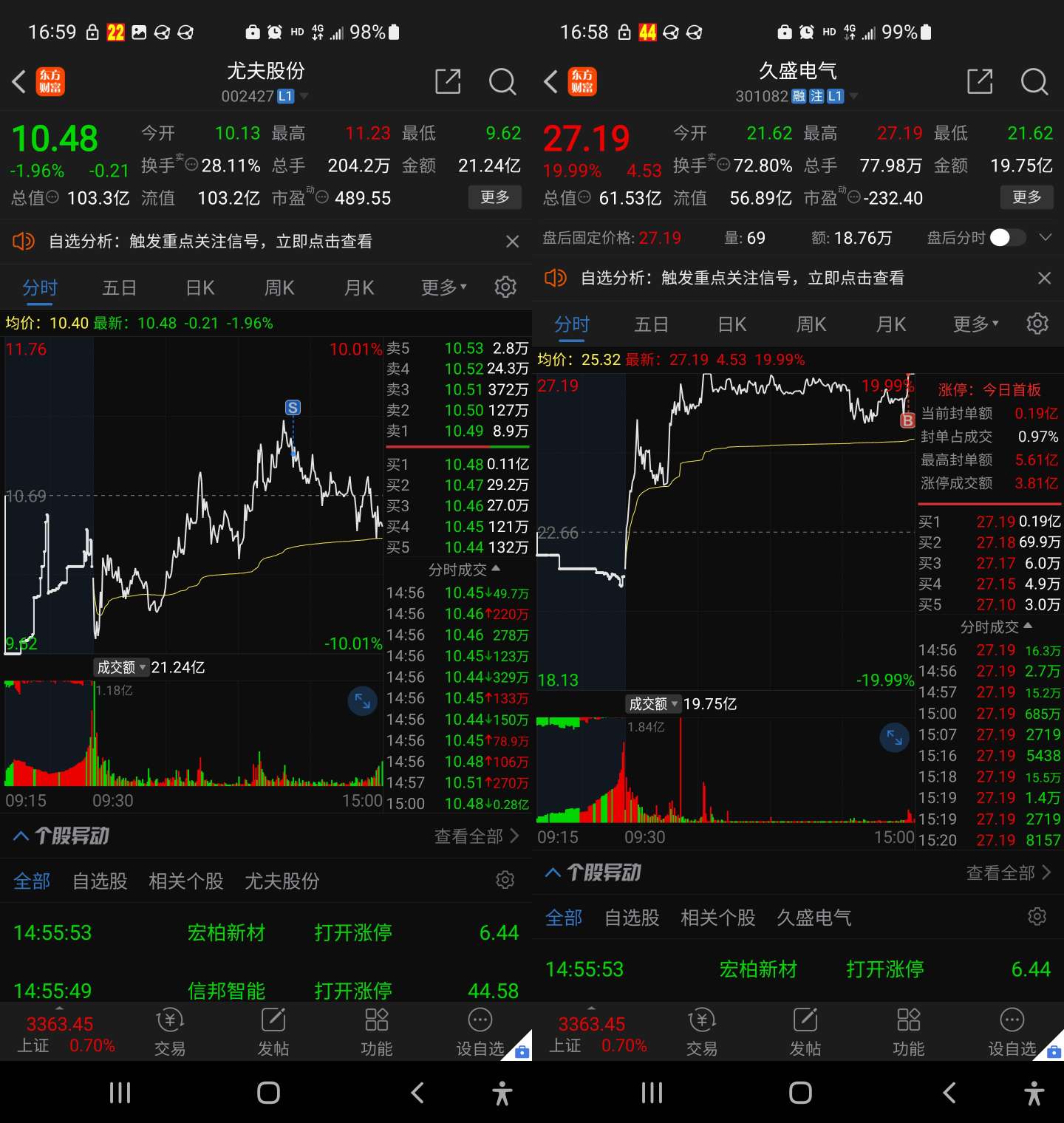The height and width of the screenshot is (1123, 1064).
Task: Tap the S sell marker on 尤夫股份 chart
Action: (x=293, y=408)
